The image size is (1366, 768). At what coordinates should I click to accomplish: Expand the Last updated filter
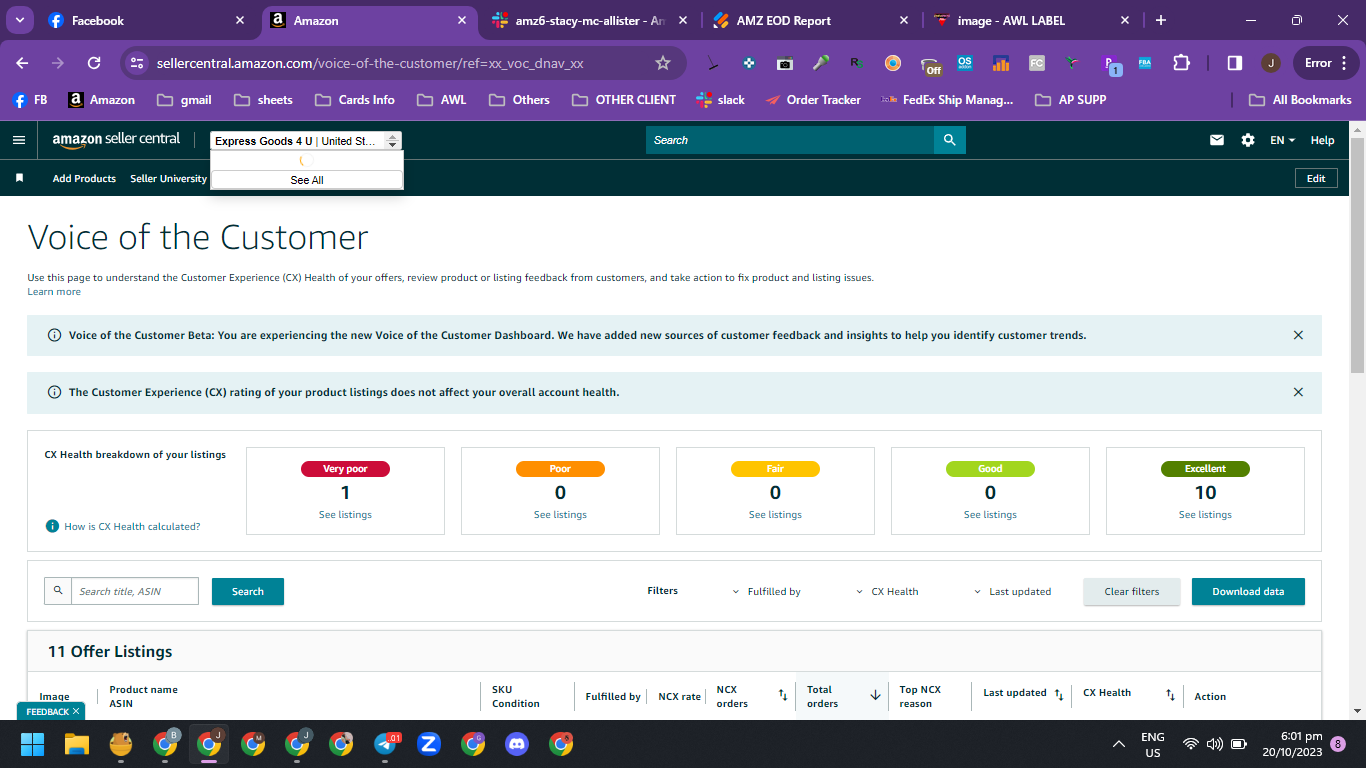1012,591
